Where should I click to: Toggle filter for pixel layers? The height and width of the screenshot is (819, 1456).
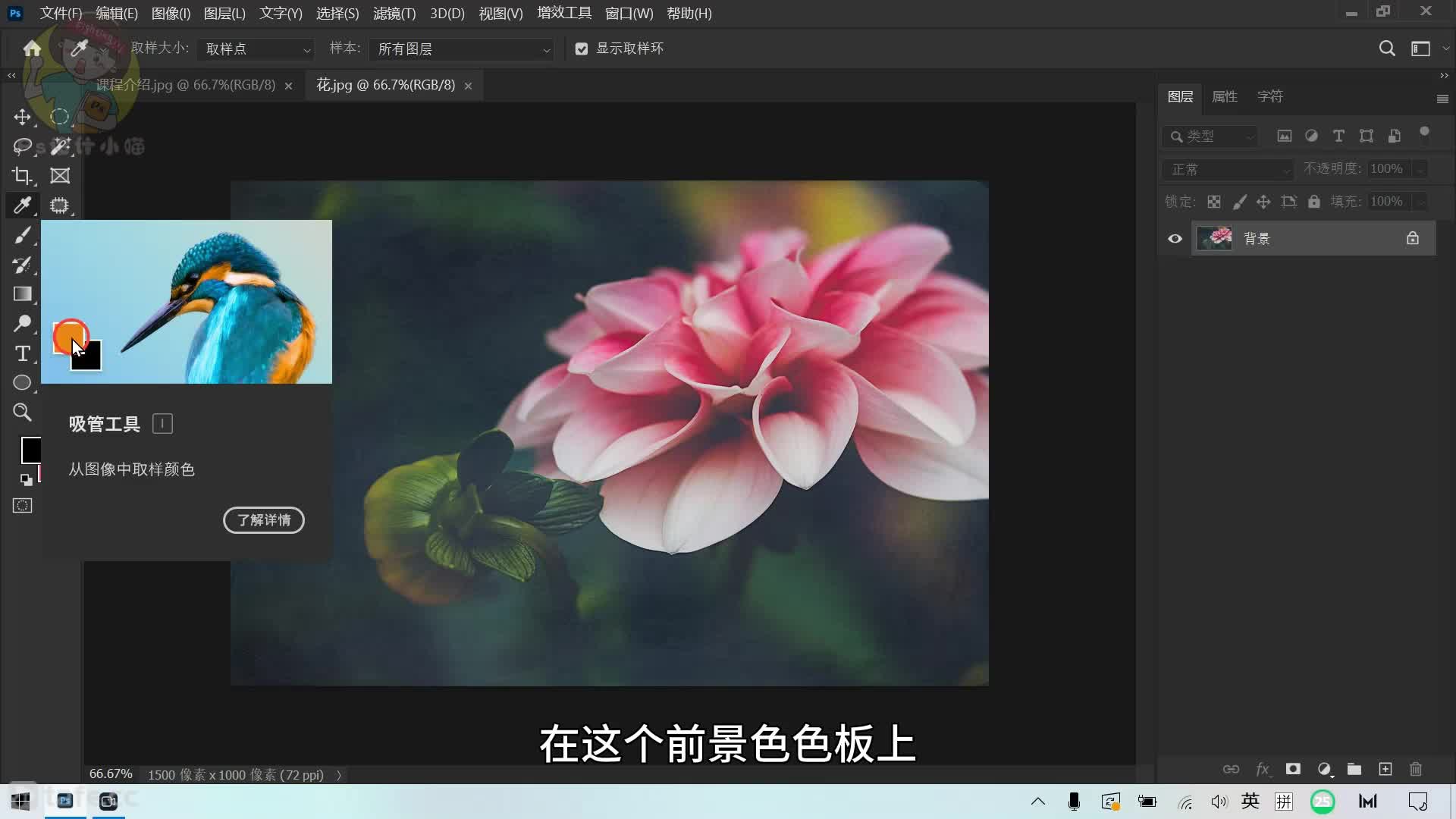1284,136
